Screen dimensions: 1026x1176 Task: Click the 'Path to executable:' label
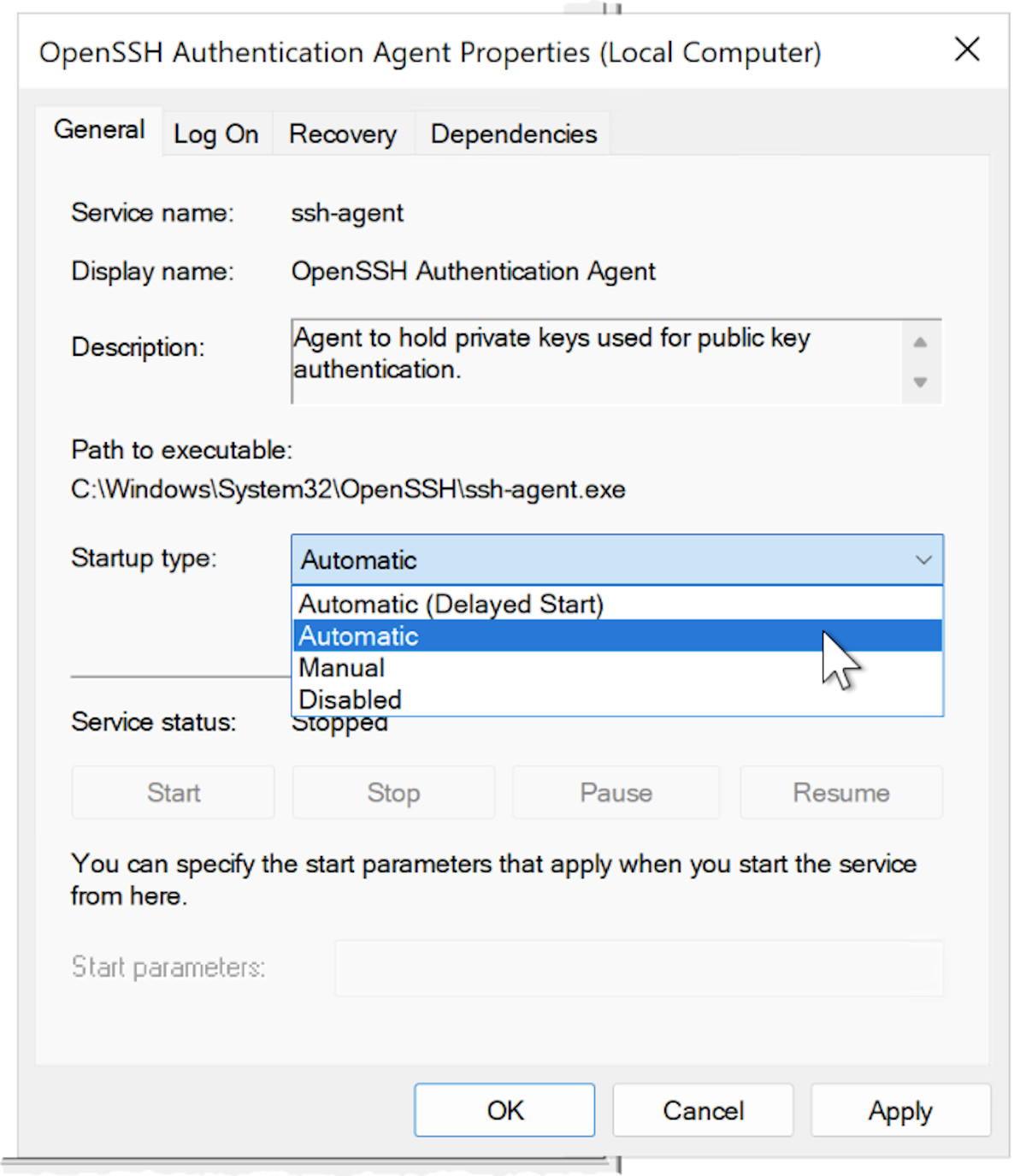181,450
